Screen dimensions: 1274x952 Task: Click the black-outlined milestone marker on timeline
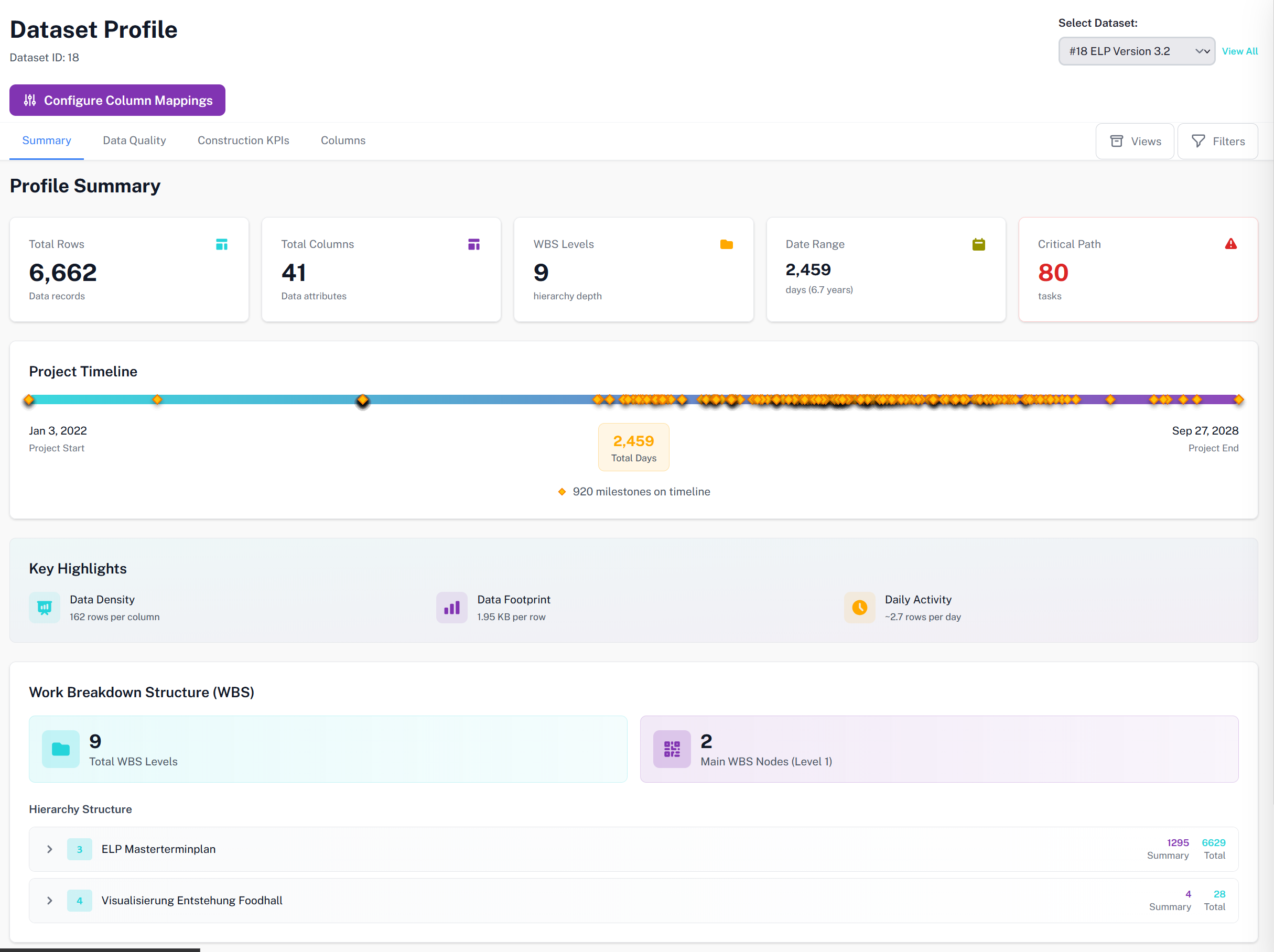click(x=362, y=399)
